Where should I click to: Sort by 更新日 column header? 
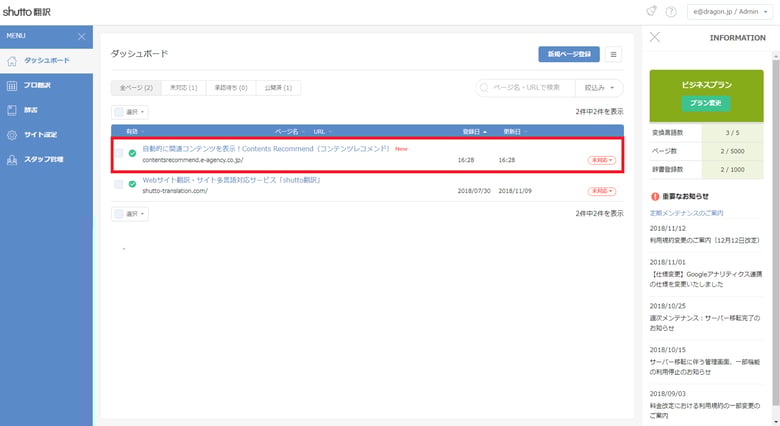click(x=515, y=132)
